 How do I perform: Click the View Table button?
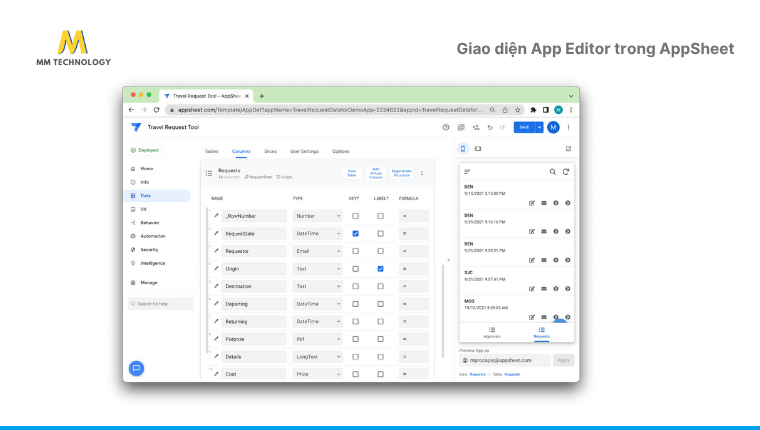352,173
